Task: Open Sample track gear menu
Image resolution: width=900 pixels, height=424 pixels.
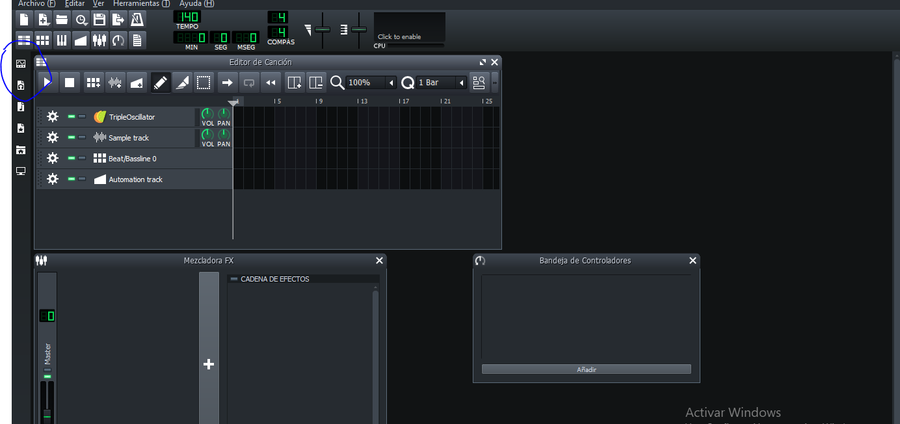Action: [x=53, y=138]
